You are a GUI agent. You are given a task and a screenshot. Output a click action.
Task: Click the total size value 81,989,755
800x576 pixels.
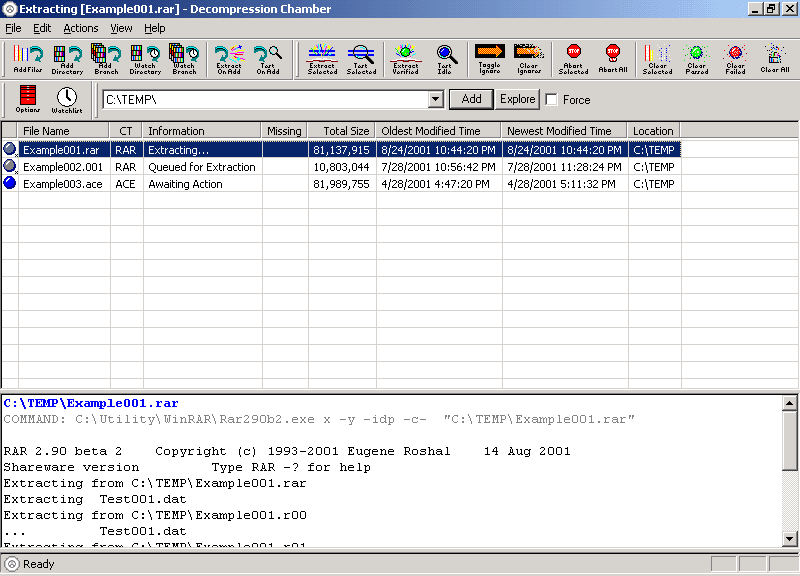coord(341,184)
